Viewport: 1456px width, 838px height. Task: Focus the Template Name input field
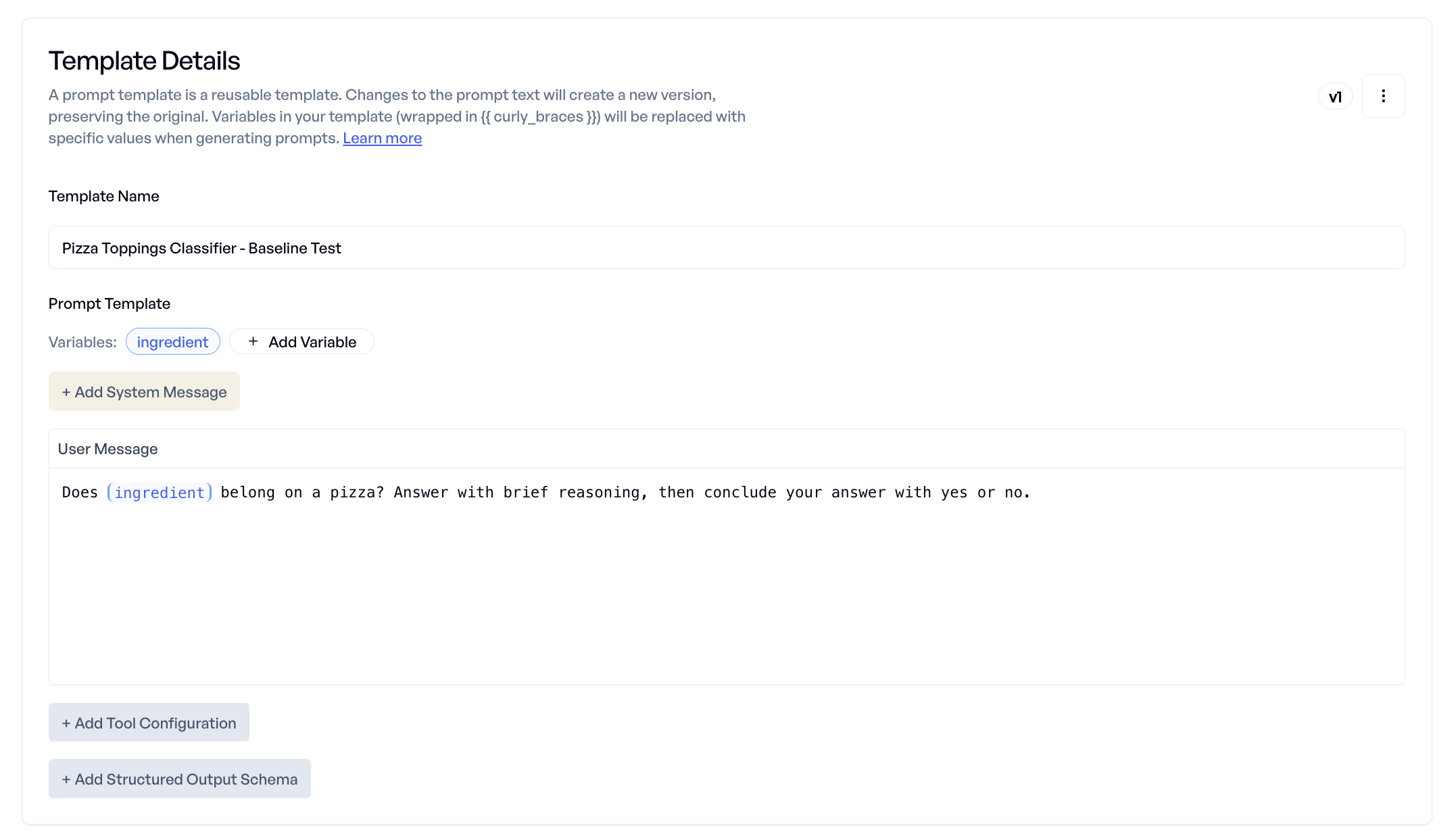pyautogui.click(x=727, y=247)
